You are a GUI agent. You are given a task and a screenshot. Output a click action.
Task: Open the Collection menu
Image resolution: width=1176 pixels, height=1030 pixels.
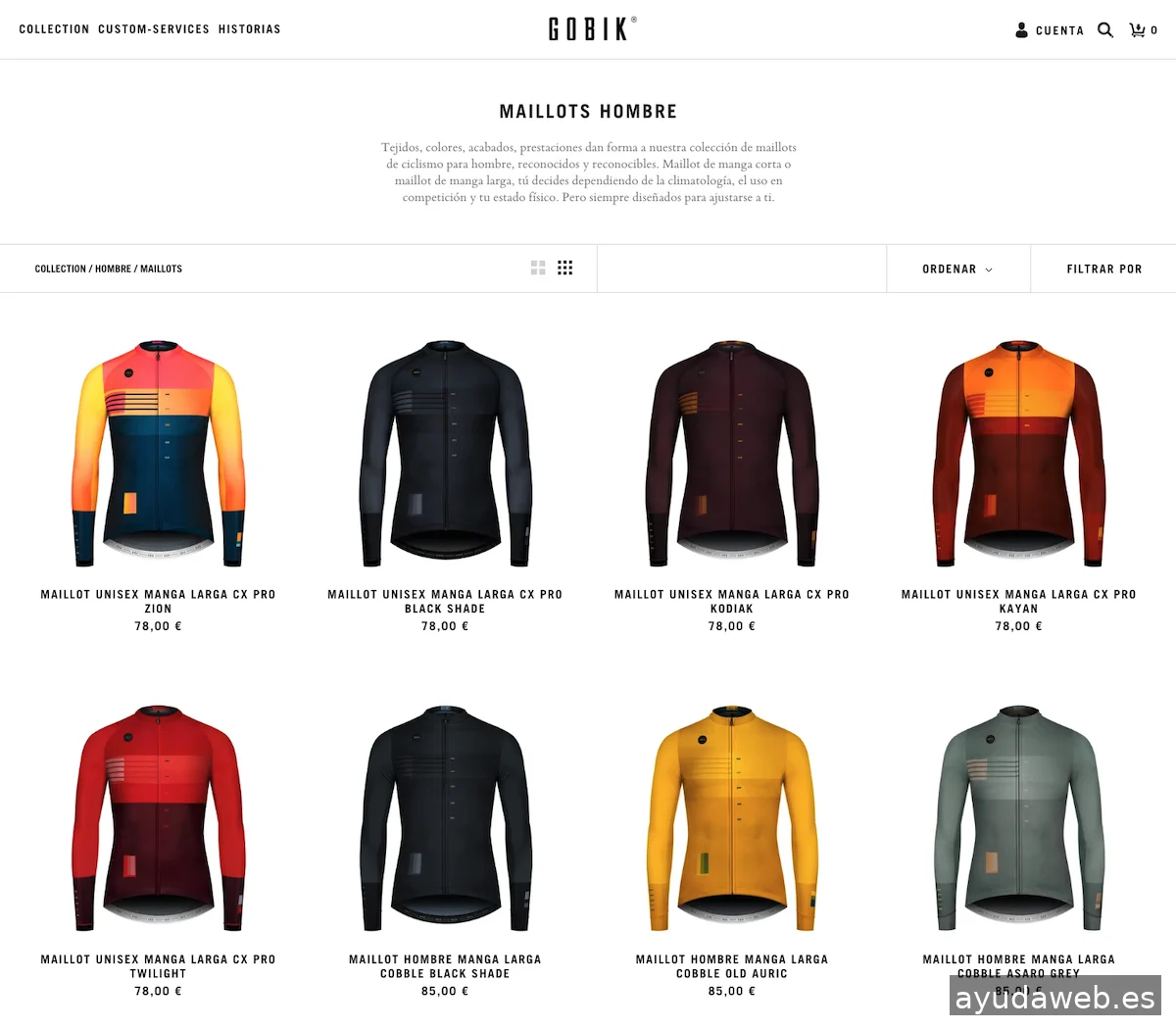click(x=54, y=29)
